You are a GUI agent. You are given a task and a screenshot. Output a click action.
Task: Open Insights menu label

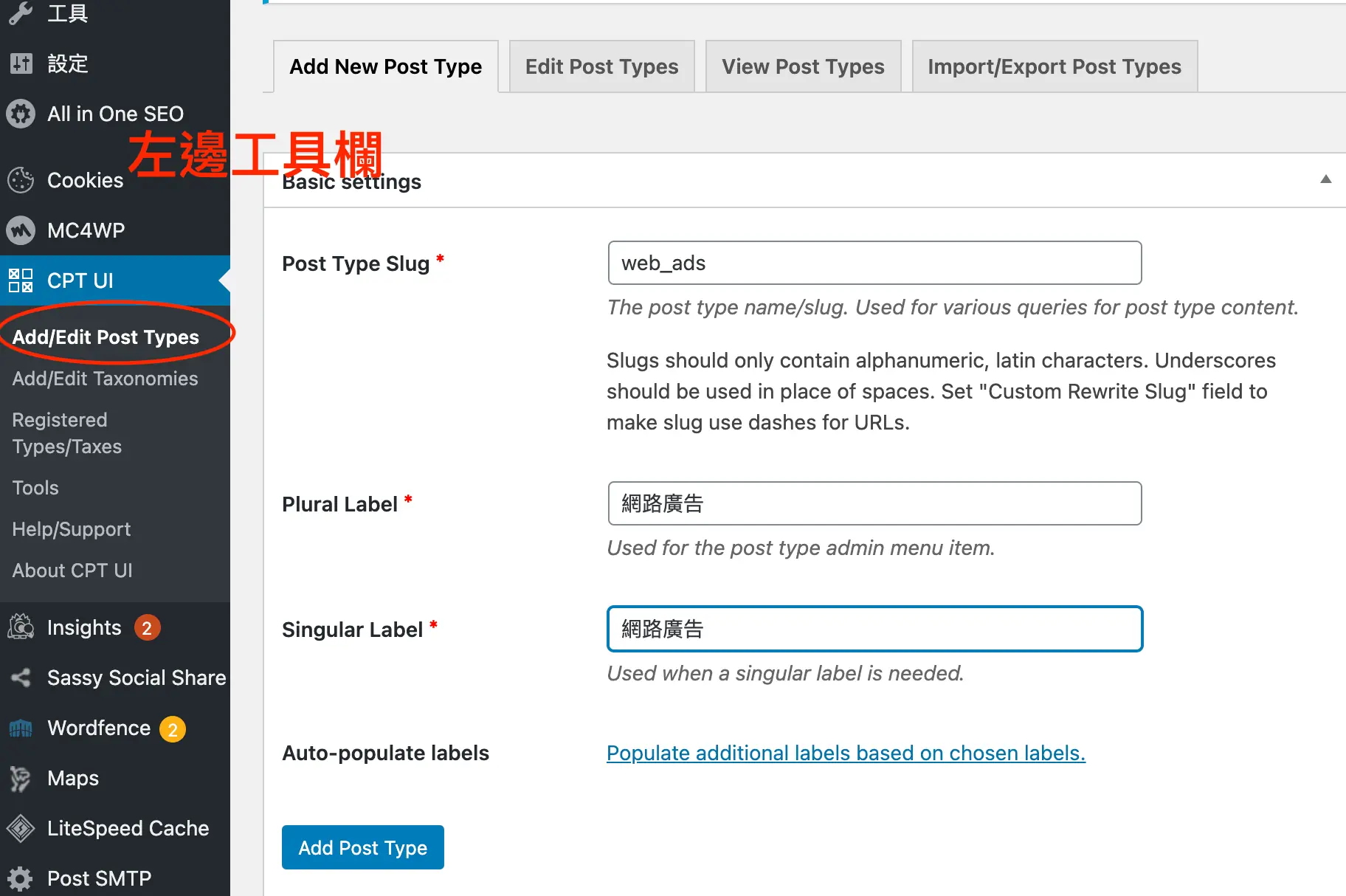click(x=84, y=627)
